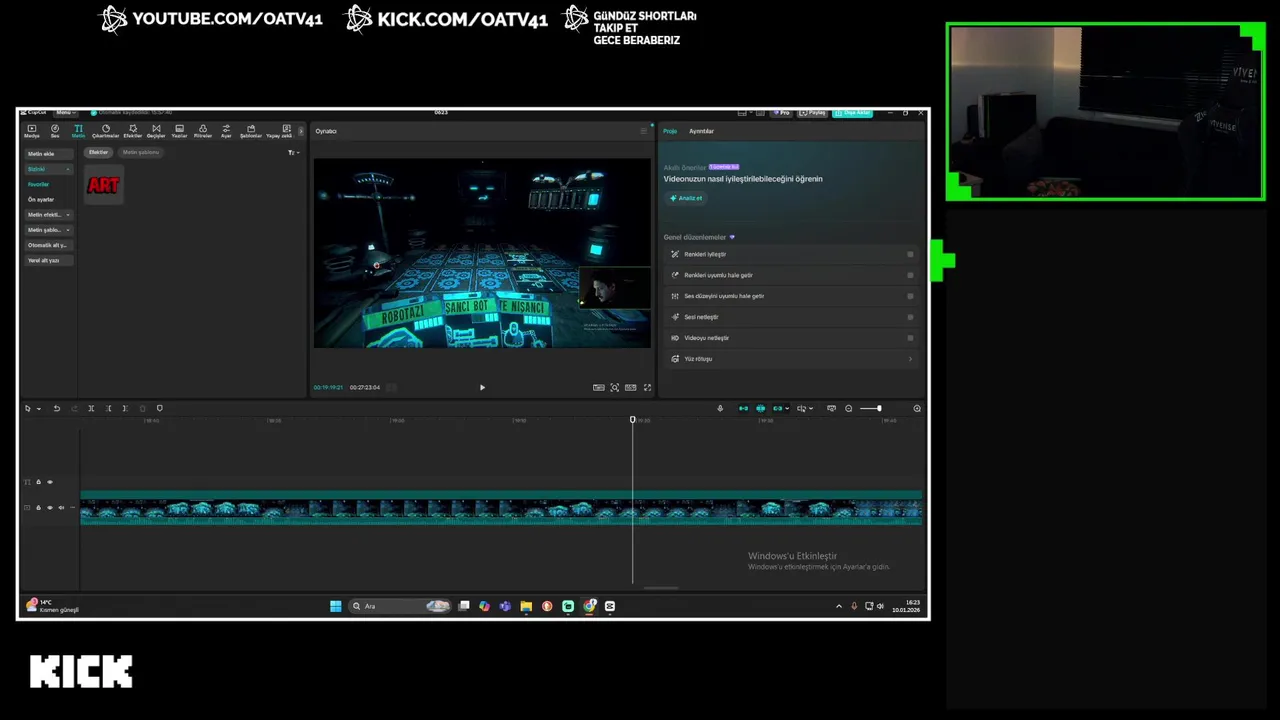1280x720 pixels.
Task: Toggle linkage option in timeline
Action: point(777,408)
